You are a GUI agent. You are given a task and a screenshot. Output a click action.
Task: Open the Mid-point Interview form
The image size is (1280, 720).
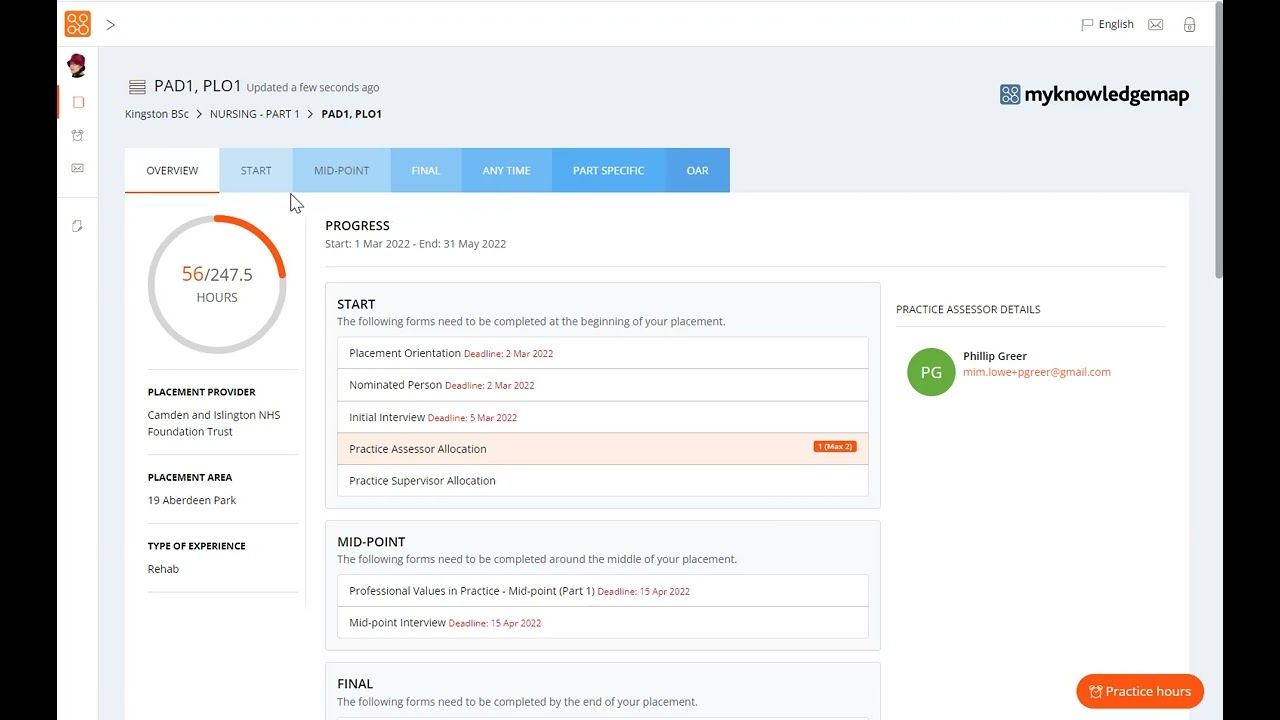pyautogui.click(x=603, y=623)
